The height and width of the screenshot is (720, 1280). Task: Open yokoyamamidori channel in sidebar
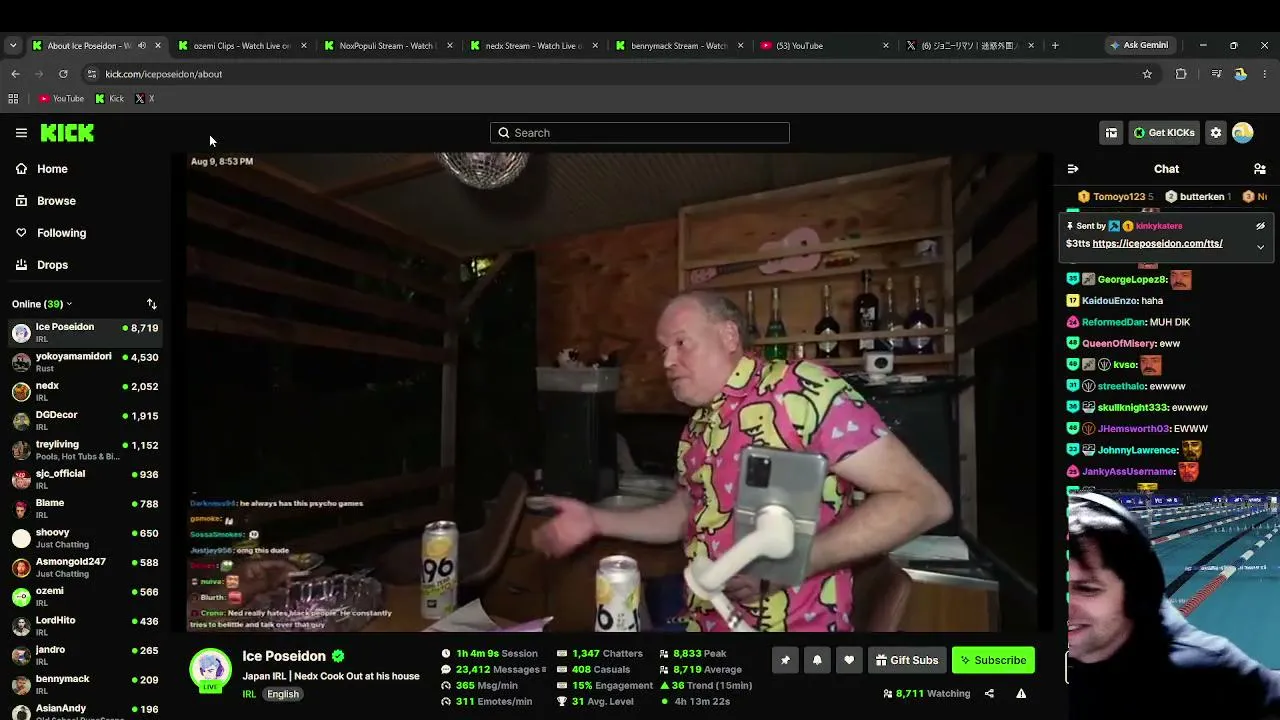pos(85,362)
